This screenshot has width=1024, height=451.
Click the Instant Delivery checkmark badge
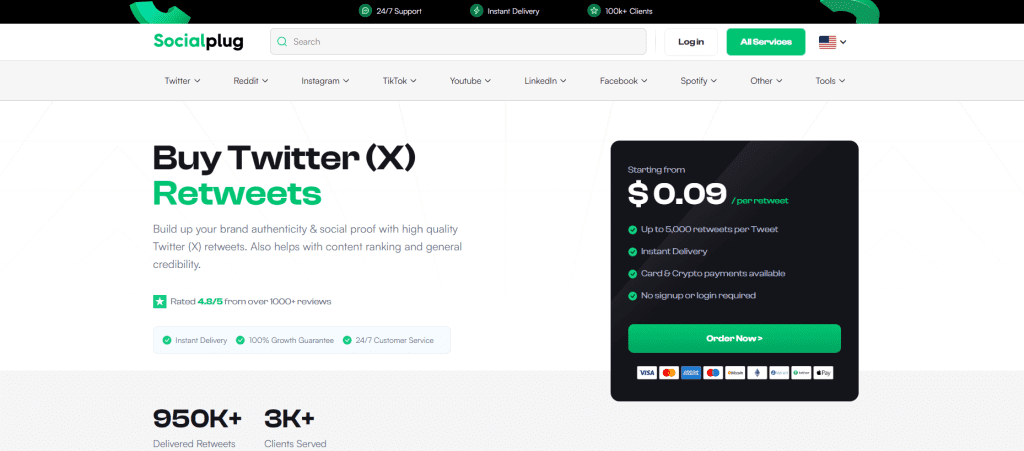(167, 341)
